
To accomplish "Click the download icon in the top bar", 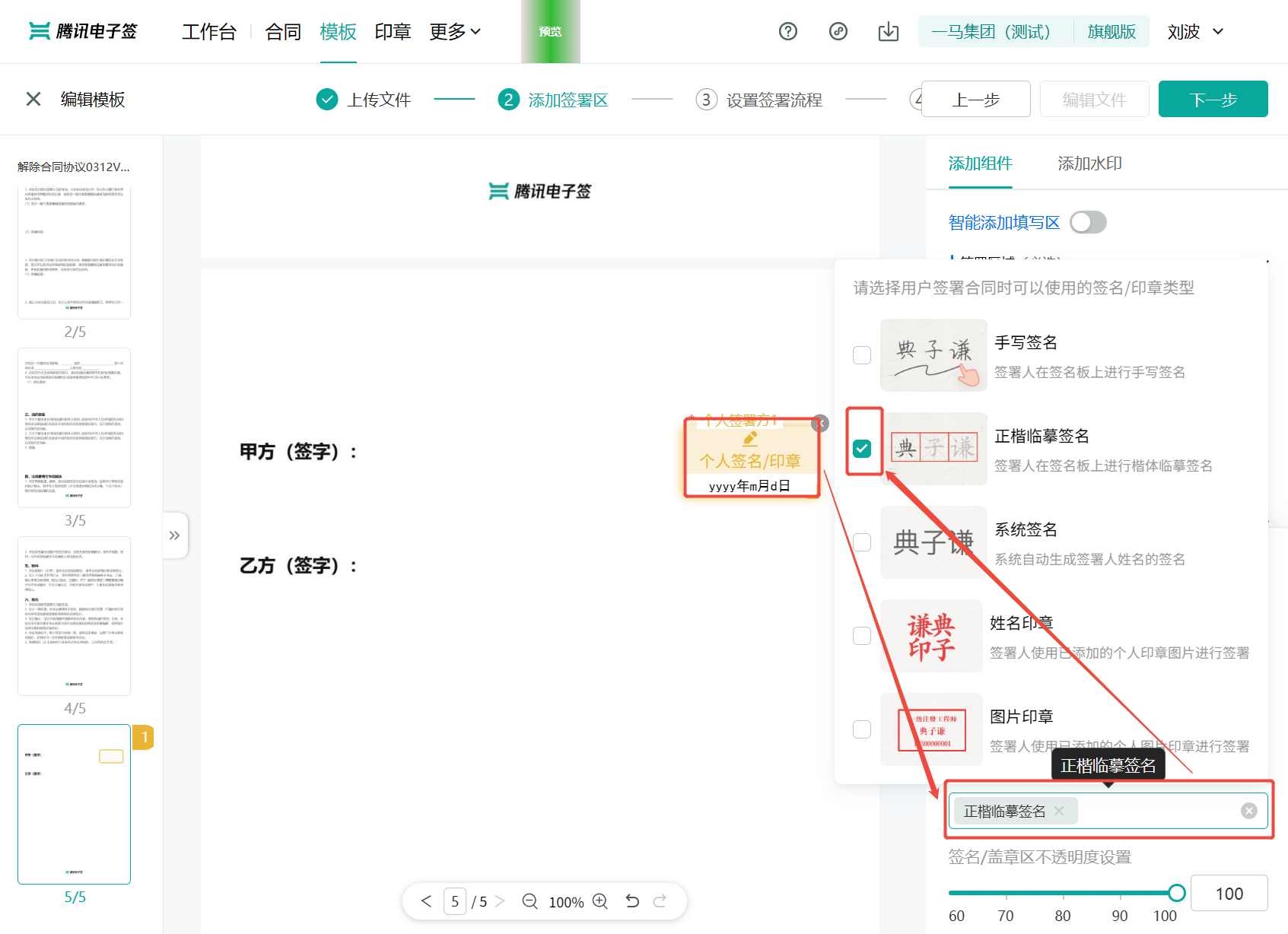I will point(888,31).
